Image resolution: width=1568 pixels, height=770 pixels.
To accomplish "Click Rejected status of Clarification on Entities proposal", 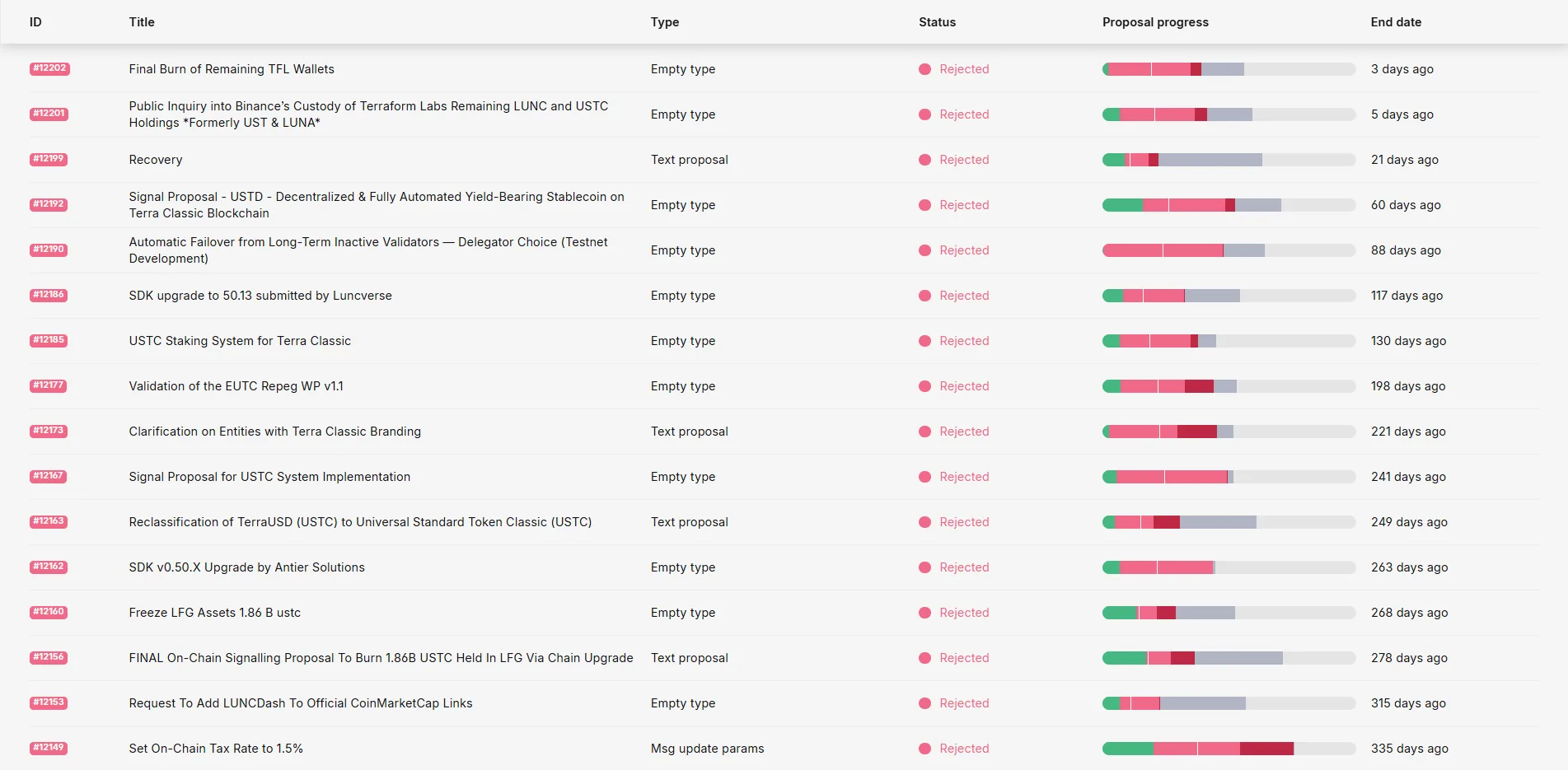I will [964, 432].
